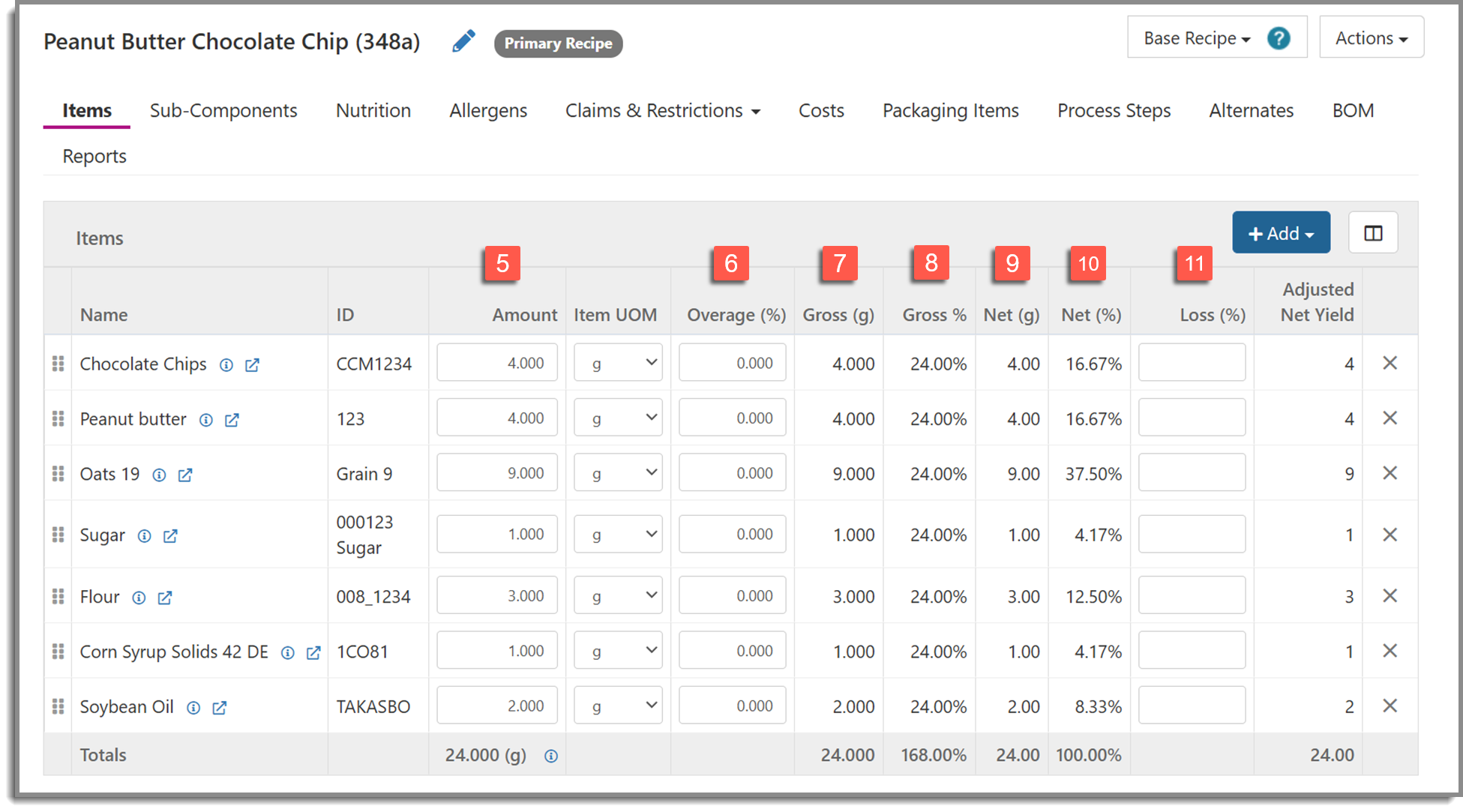Click Amount field for Corn Syrup Solids
This screenshot has width=1463, height=812.
[497, 650]
